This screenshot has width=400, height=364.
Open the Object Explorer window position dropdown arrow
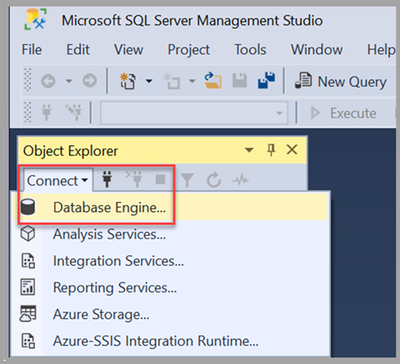click(x=249, y=150)
